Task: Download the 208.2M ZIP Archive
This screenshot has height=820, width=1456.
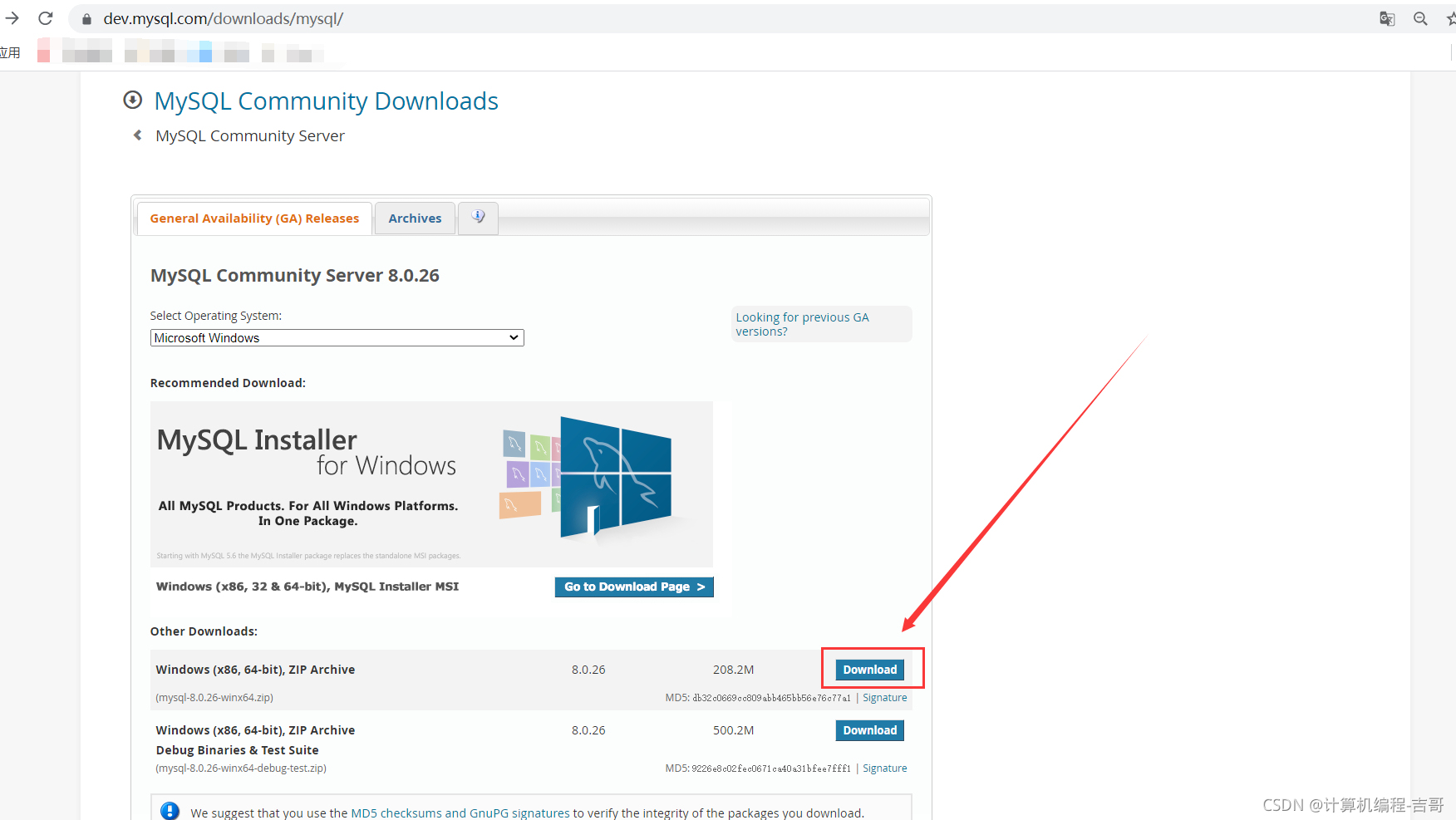Action: pyautogui.click(x=870, y=670)
